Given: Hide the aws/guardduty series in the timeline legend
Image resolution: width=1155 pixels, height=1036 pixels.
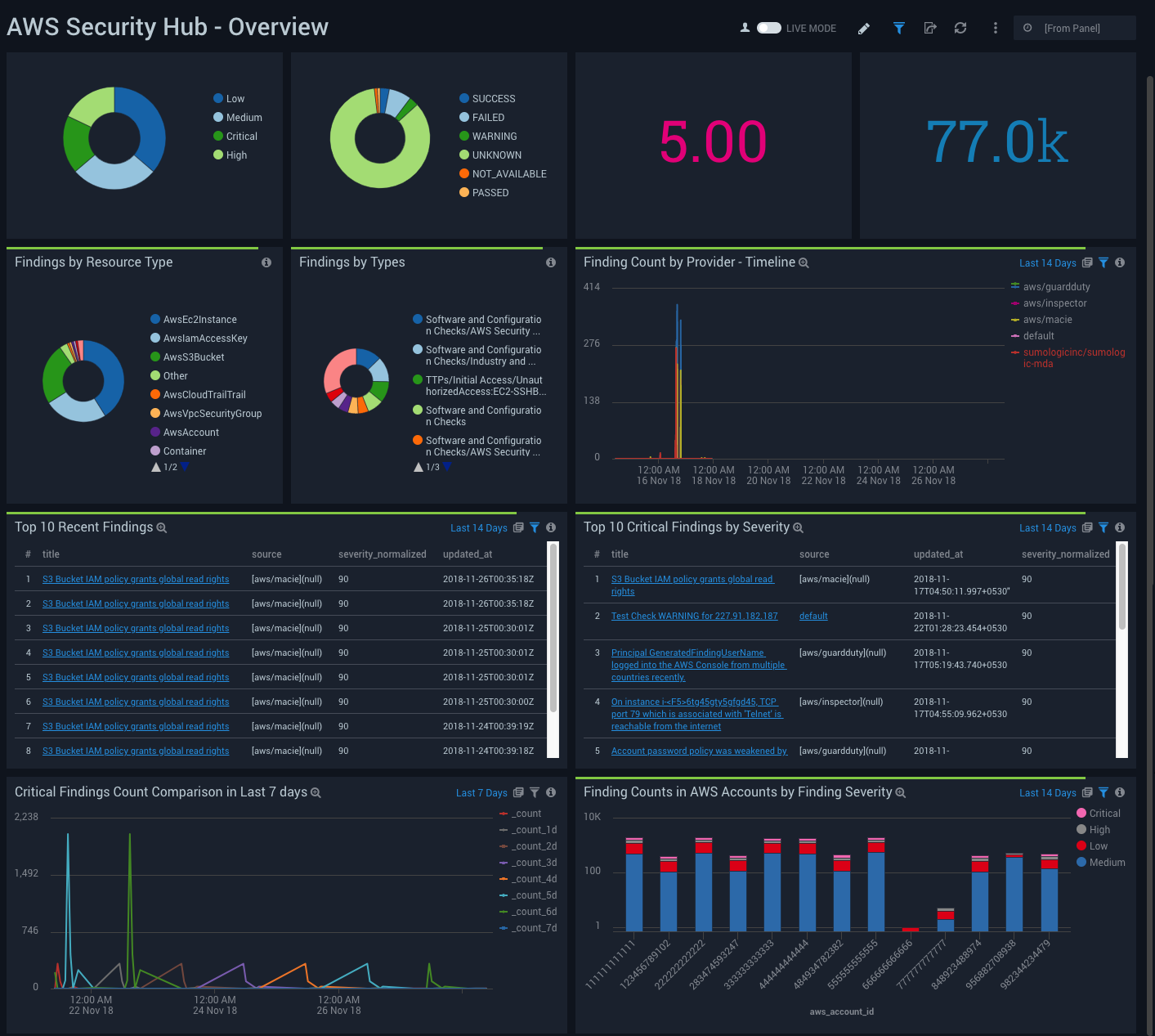Looking at the screenshot, I should pyautogui.click(x=1055, y=286).
